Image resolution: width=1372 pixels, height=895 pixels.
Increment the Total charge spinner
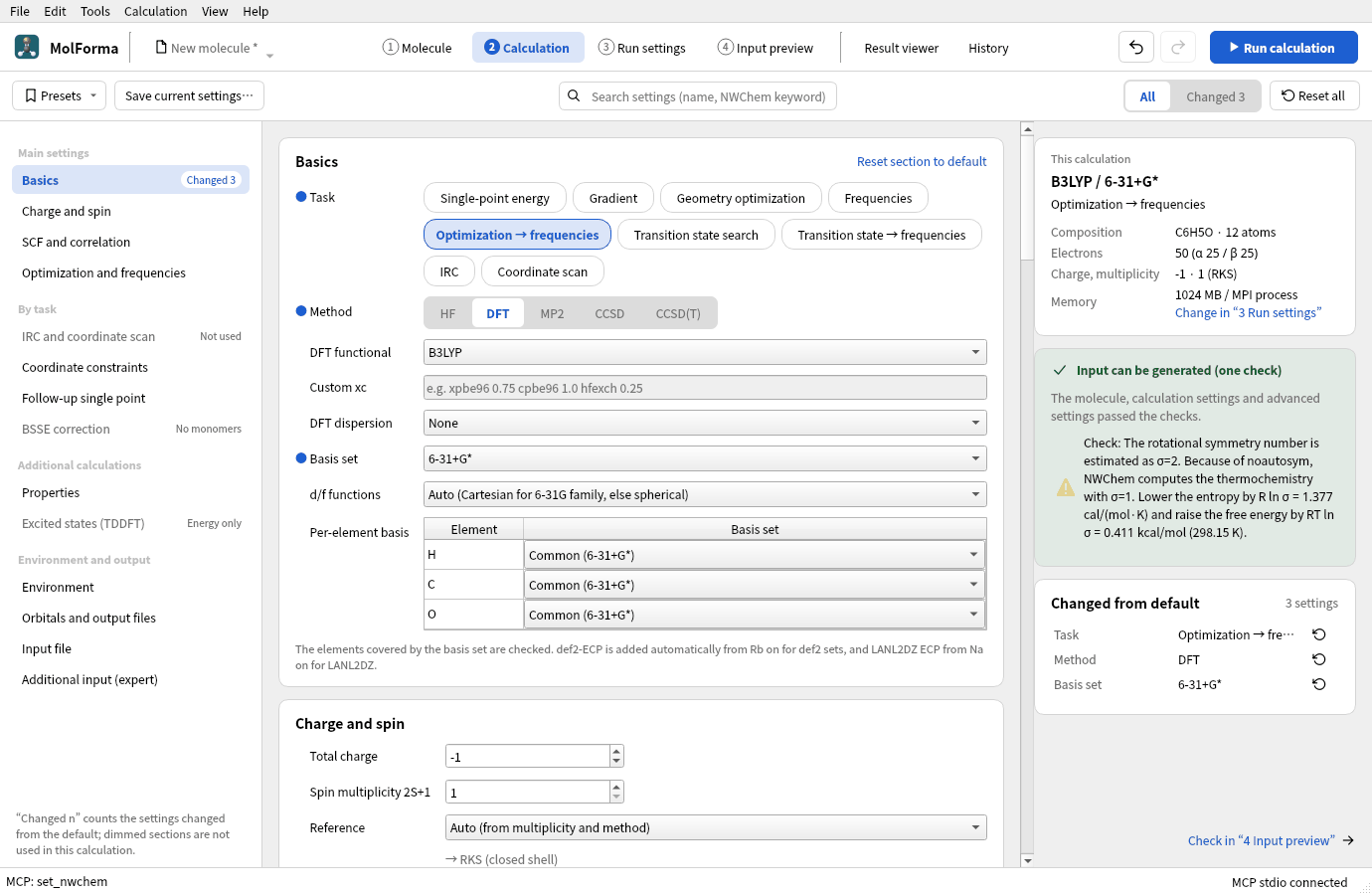pyautogui.click(x=616, y=751)
